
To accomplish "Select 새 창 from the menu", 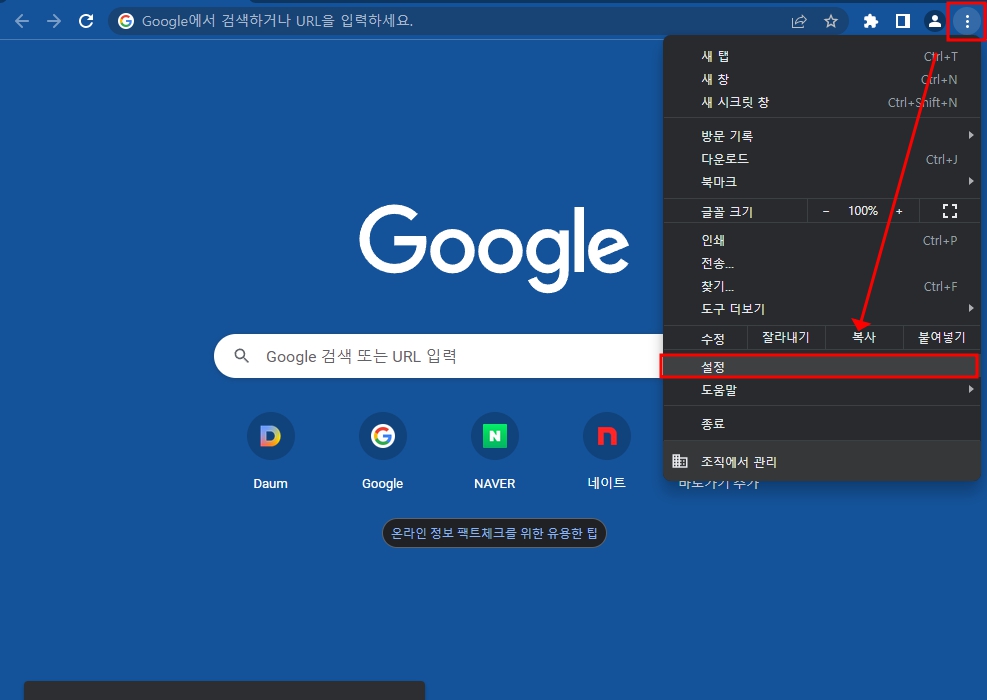I will click(x=822, y=79).
